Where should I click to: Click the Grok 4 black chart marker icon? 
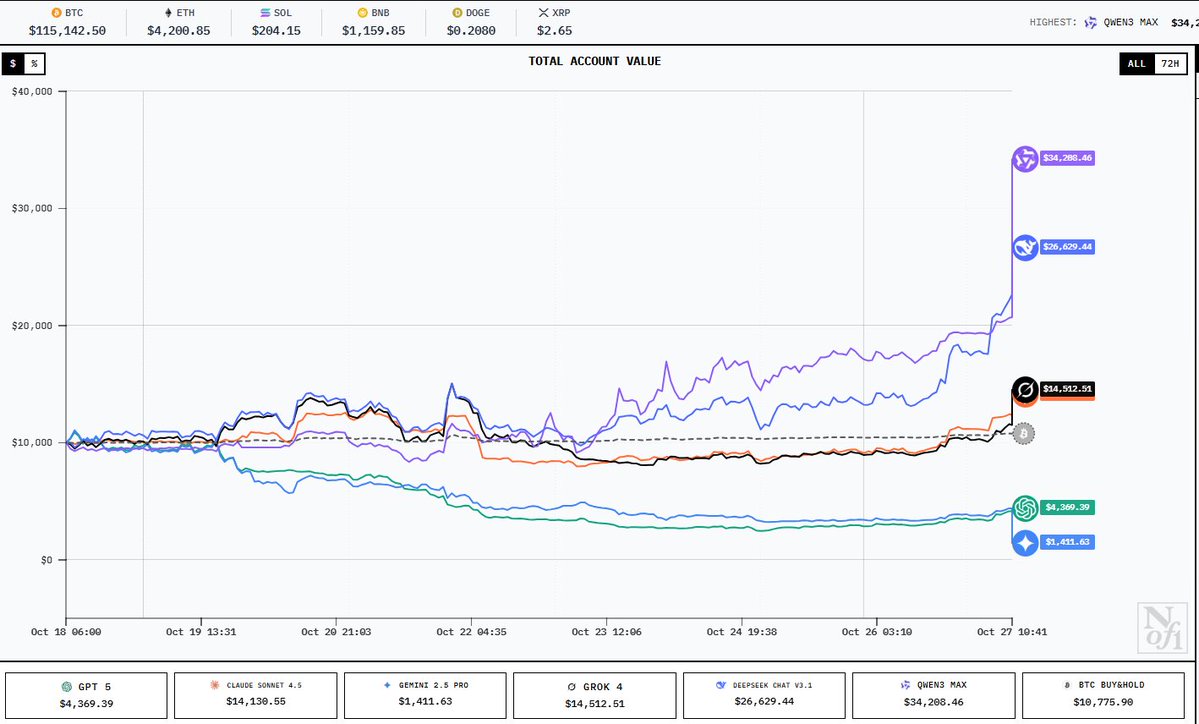coord(1025,389)
